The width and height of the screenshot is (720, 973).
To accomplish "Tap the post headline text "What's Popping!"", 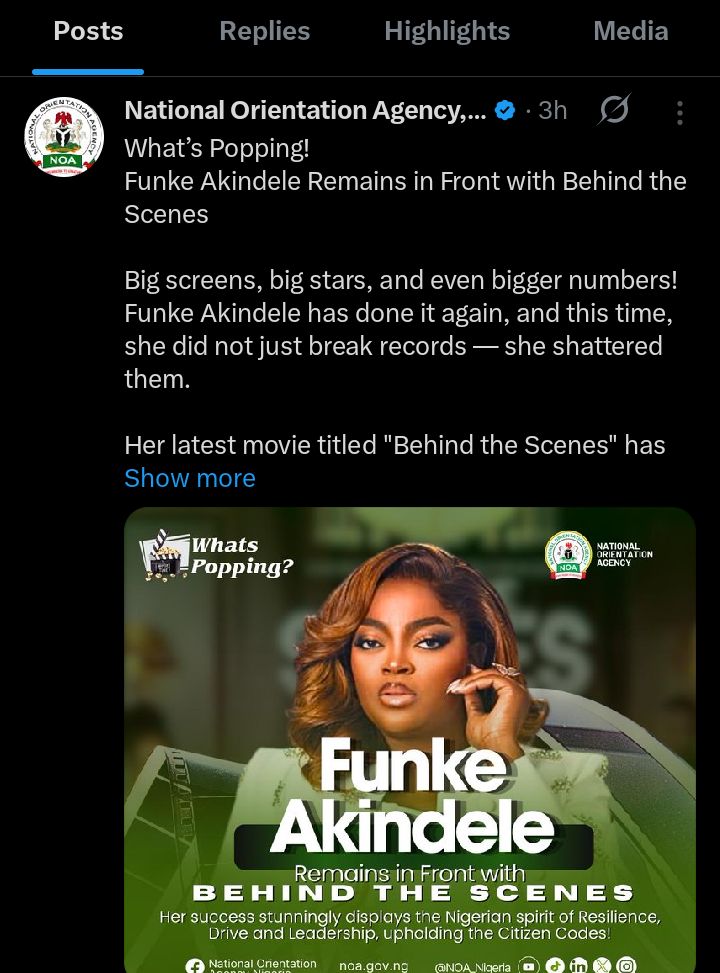I will 217,148.
